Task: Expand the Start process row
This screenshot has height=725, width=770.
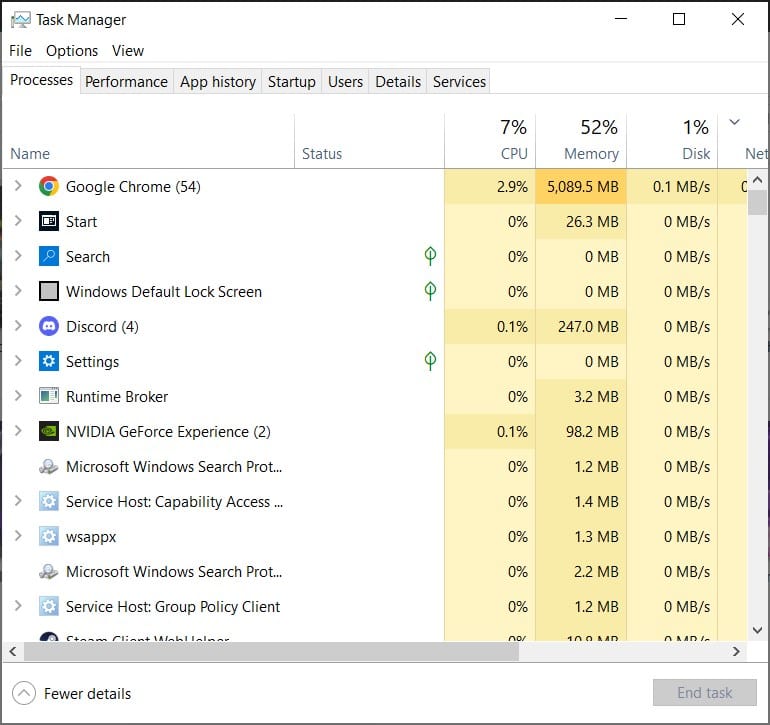Action: coord(18,221)
